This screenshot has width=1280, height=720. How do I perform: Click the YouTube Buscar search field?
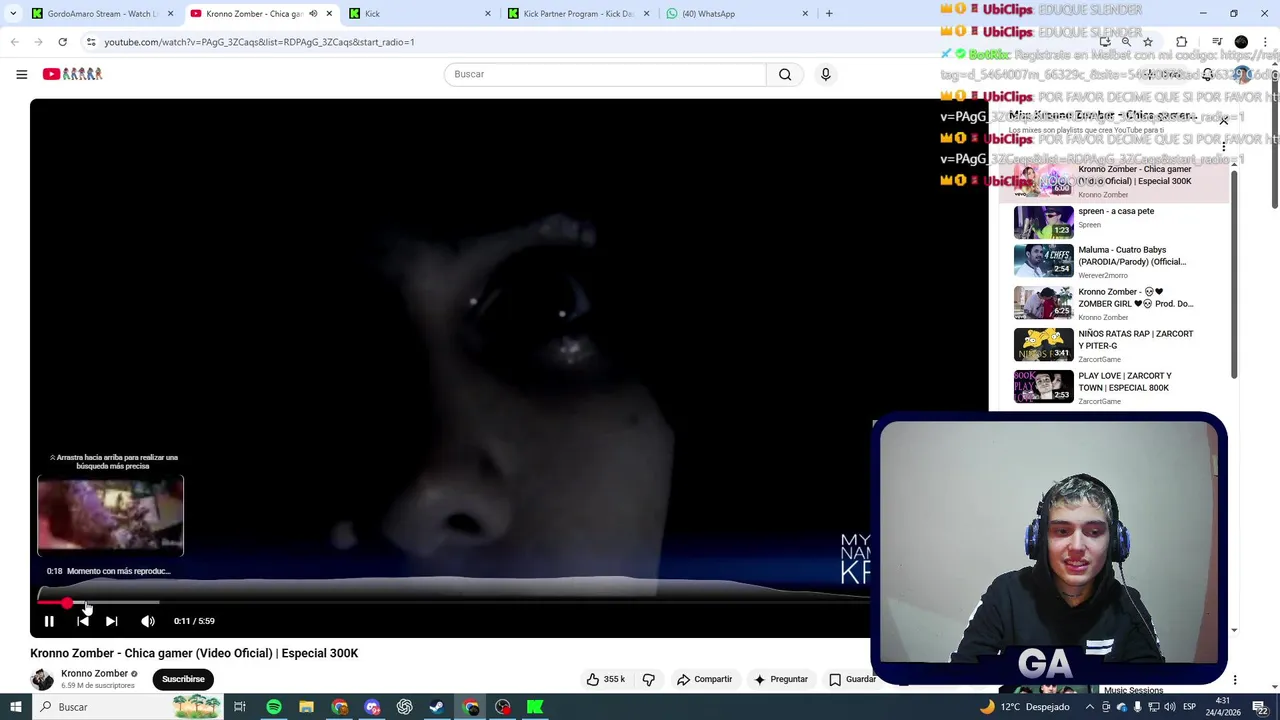605,74
